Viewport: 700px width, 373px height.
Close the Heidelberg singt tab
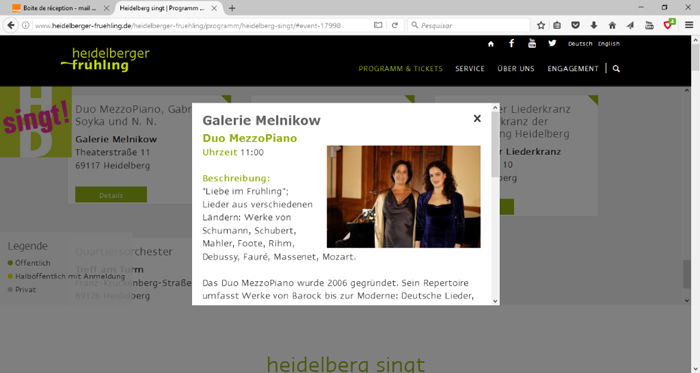tap(214, 8)
